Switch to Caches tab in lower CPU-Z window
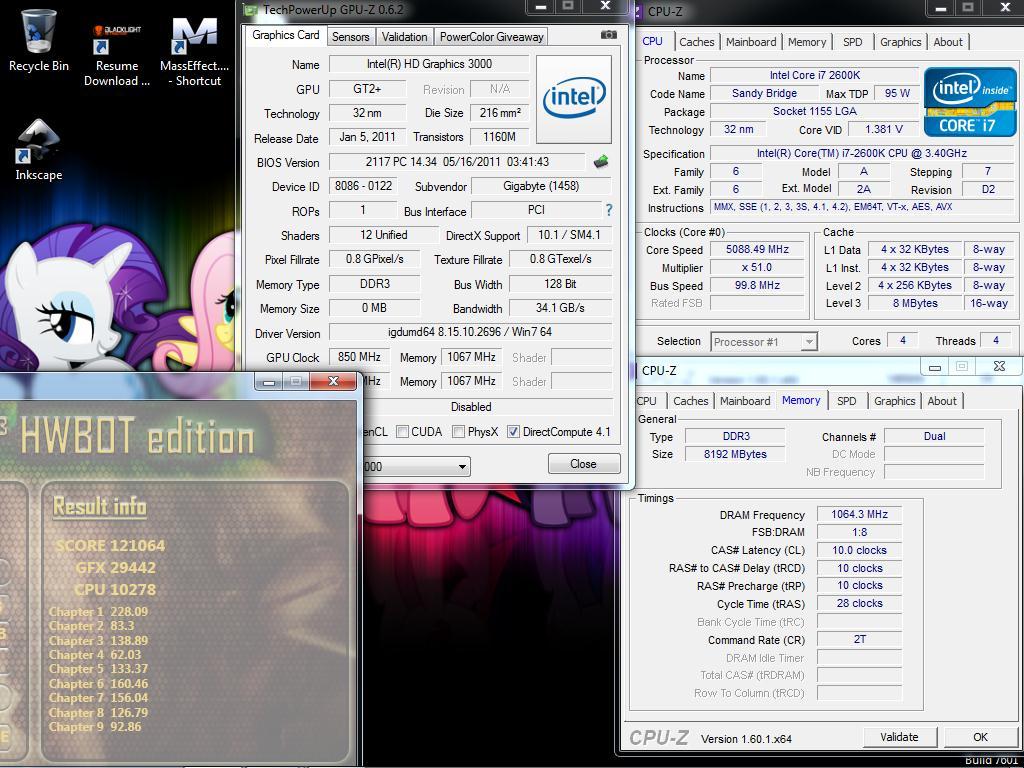The height and width of the screenshot is (768, 1024). pos(690,401)
